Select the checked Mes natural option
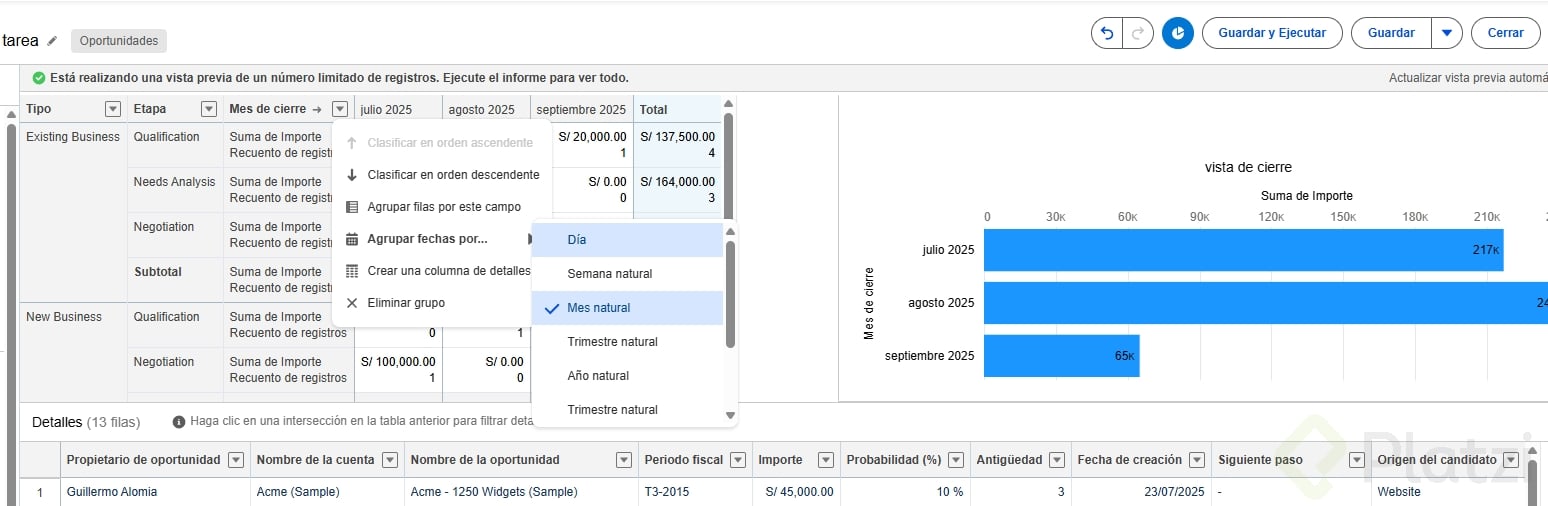 tap(598, 308)
